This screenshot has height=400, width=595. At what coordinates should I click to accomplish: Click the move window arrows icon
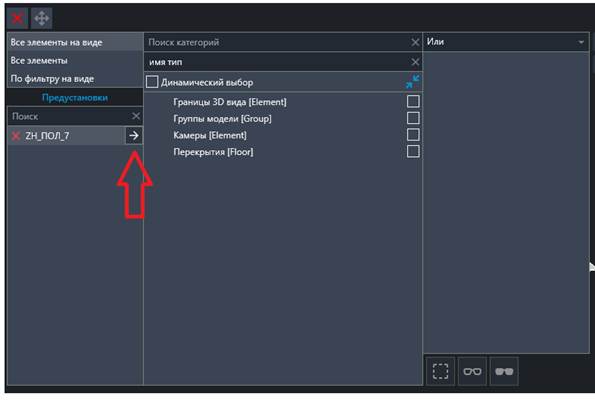[41, 18]
